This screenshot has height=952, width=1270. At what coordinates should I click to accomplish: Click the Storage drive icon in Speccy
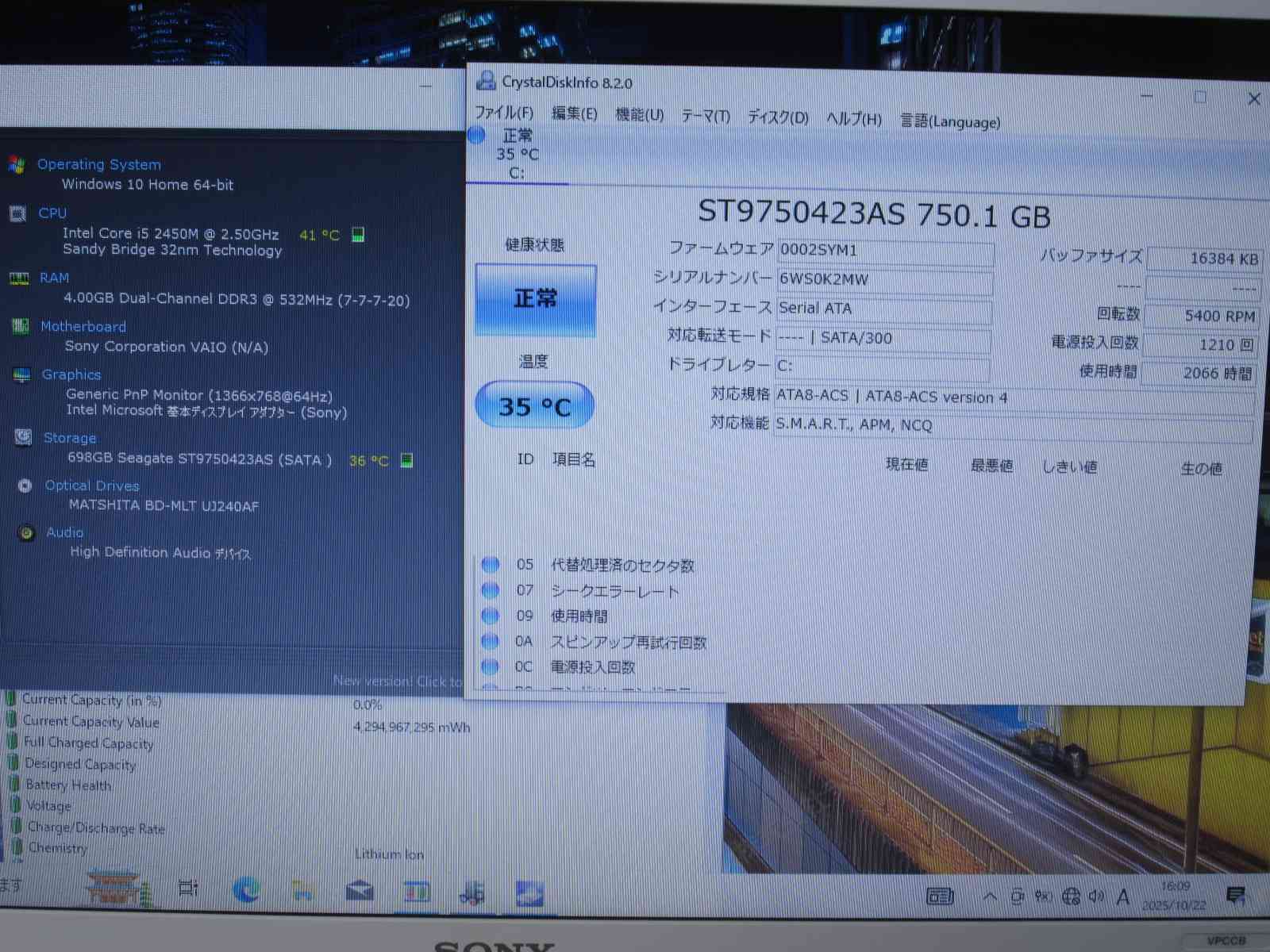point(23,438)
